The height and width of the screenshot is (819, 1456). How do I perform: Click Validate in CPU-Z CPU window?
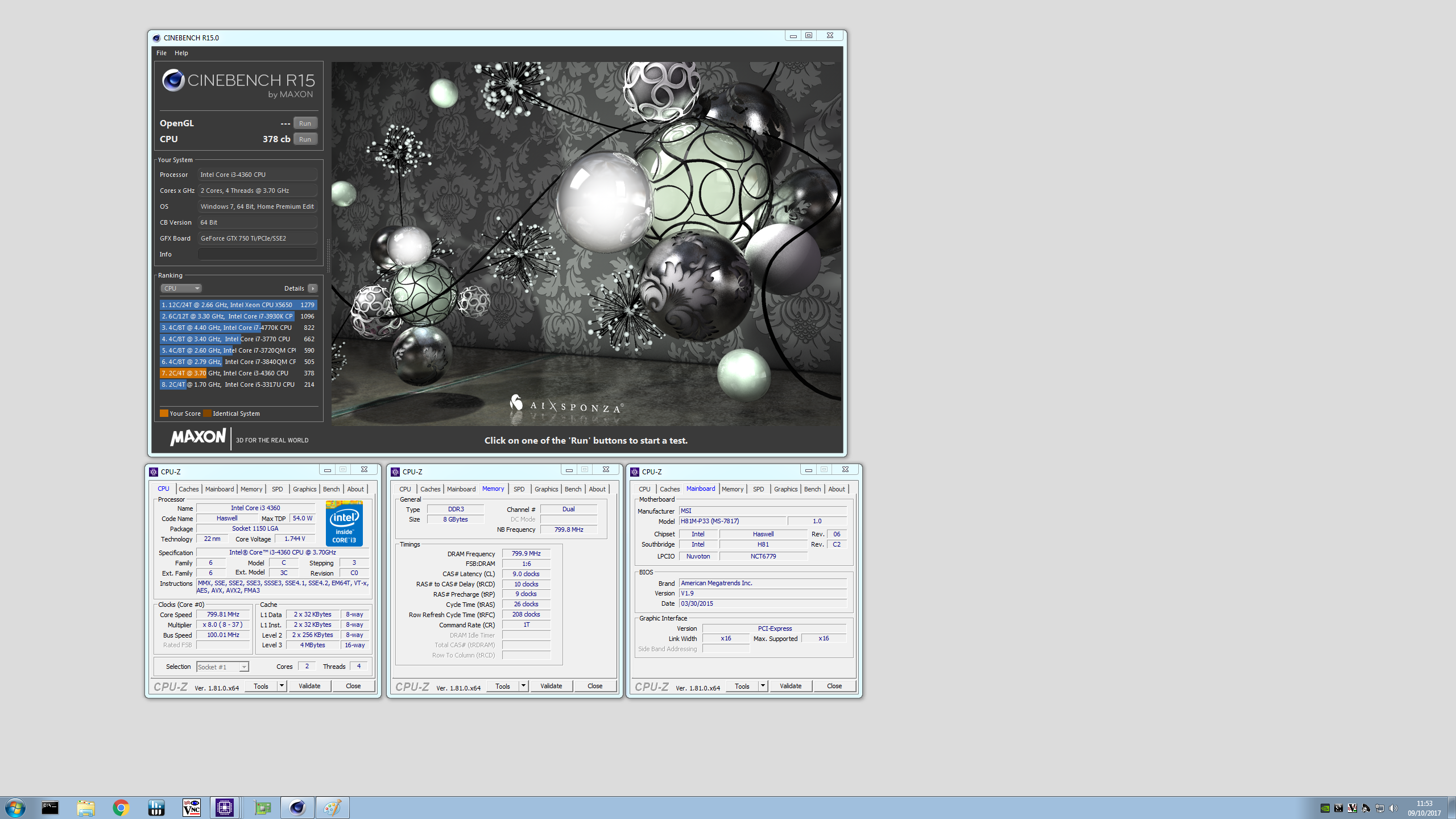(x=310, y=686)
